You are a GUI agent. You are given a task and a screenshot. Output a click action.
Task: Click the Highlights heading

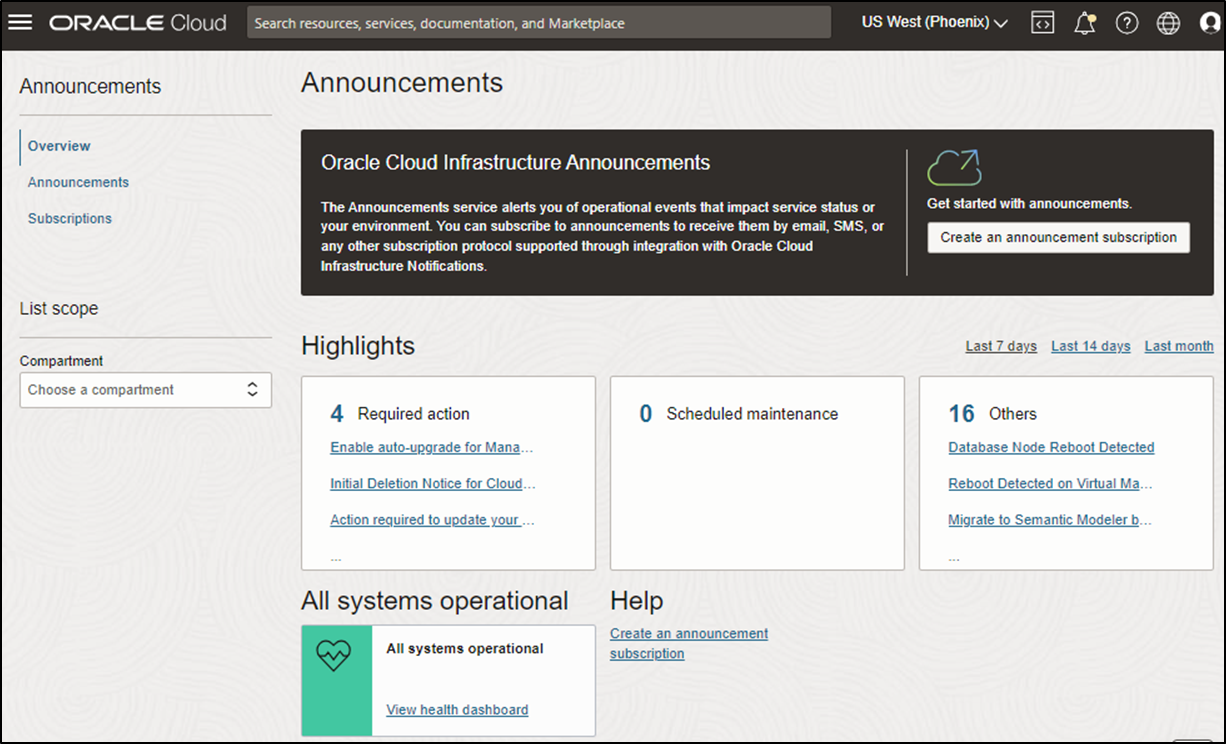358,346
